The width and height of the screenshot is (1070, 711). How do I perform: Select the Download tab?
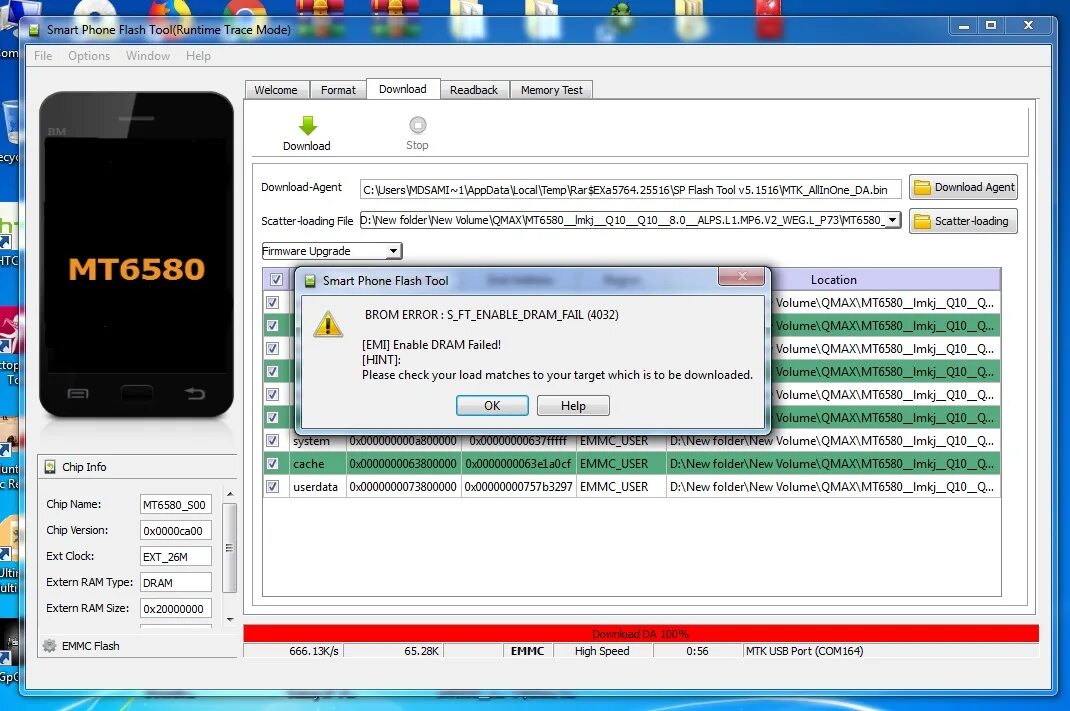click(403, 89)
